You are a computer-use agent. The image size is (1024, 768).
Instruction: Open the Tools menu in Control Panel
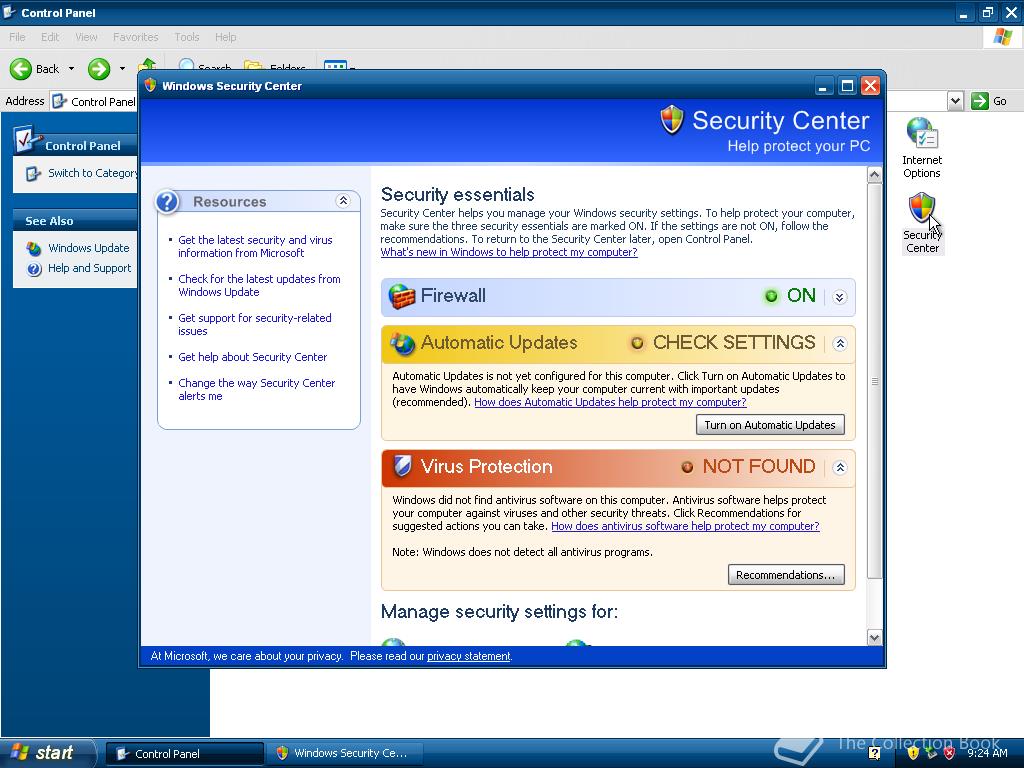coord(187,37)
